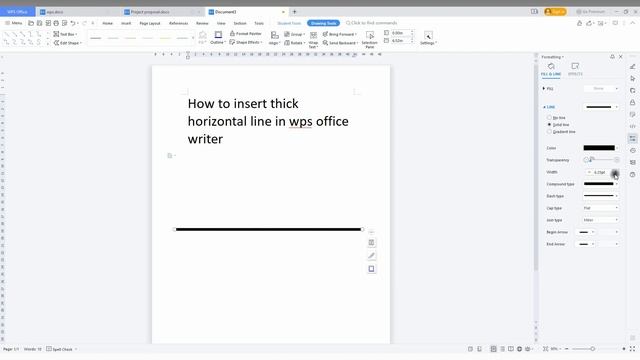Click the Outline icon in ribbon
The image size is (640, 360).
[x=218, y=35]
